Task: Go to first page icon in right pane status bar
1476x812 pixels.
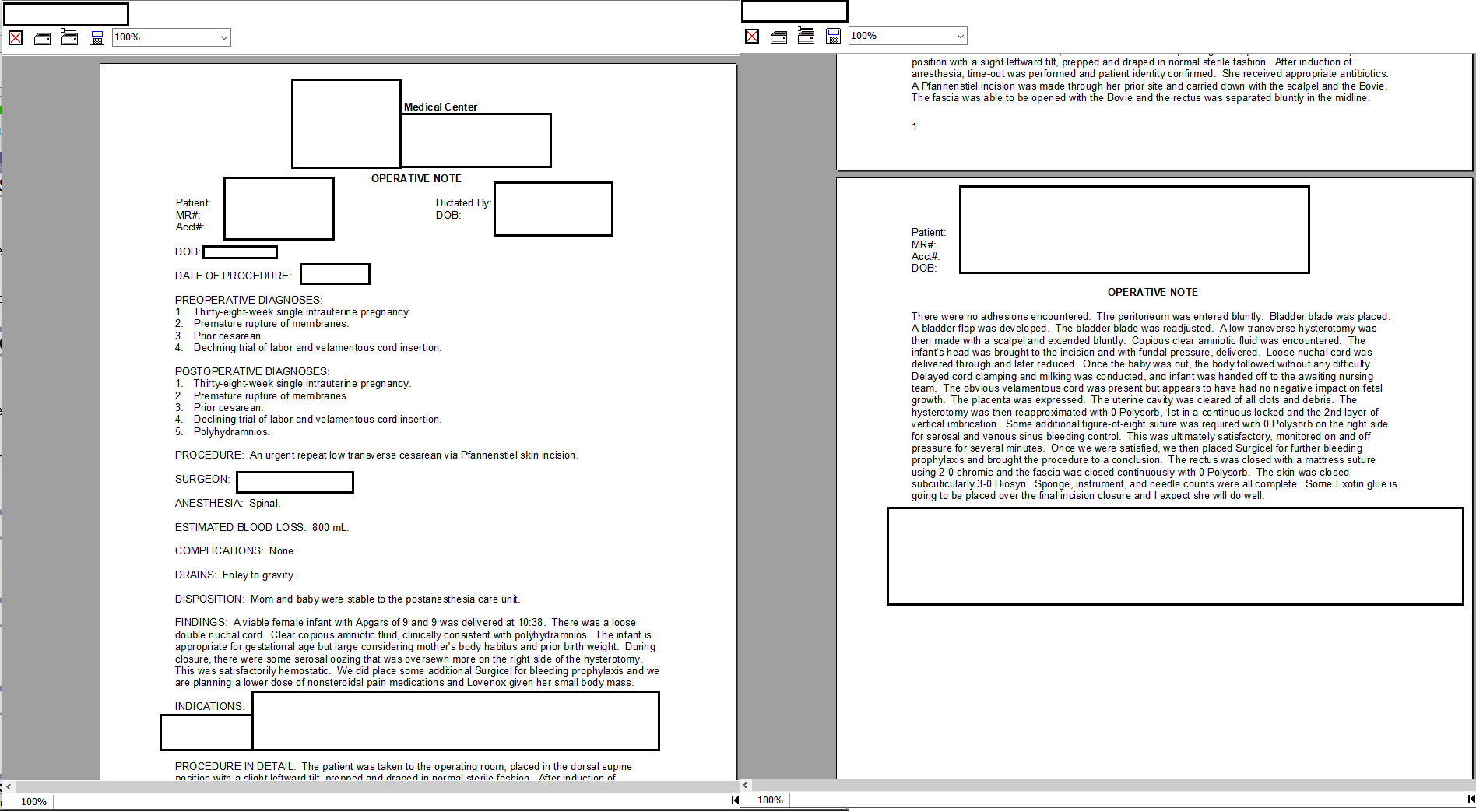Action: click(x=1471, y=799)
